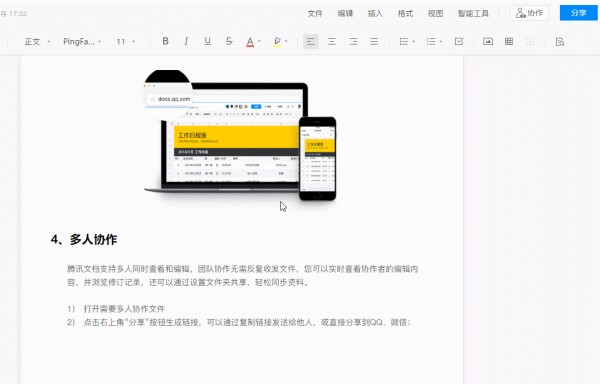The width and height of the screenshot is (600, 384).
Task: Click the blue 分享 button
Action: (579, 13)
